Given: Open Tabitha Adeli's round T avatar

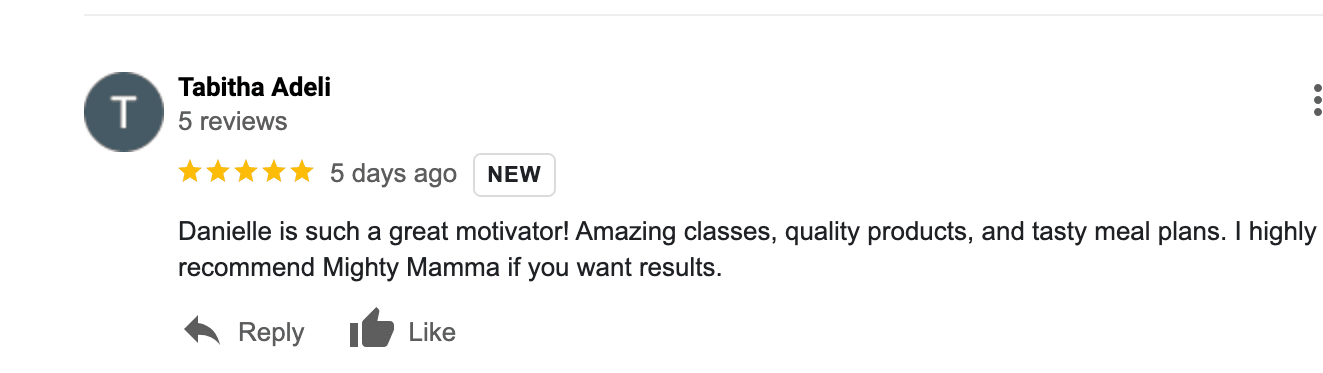Looking at the screenshot, I should tap(124, 112).
